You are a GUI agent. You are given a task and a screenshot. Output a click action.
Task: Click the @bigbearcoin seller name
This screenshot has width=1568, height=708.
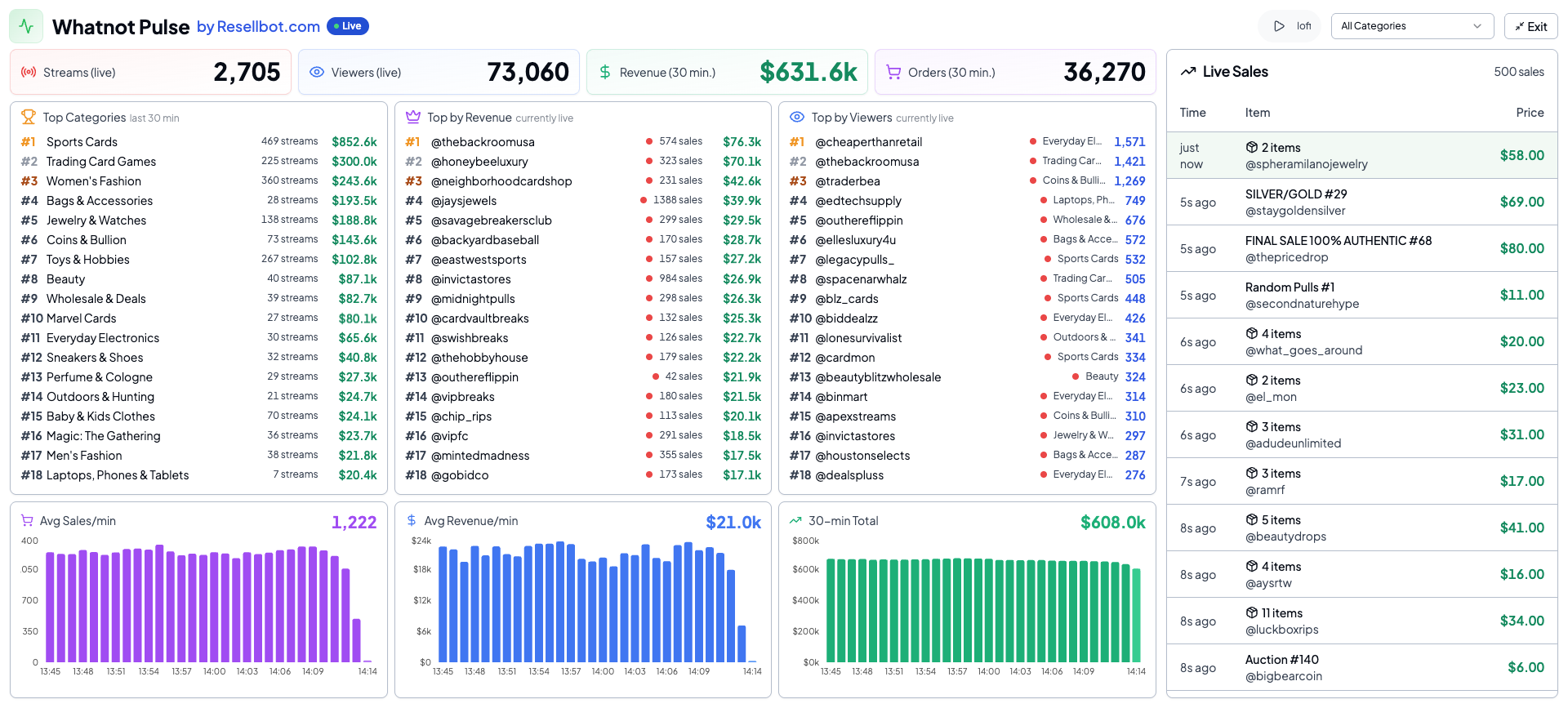[1283, 676]
